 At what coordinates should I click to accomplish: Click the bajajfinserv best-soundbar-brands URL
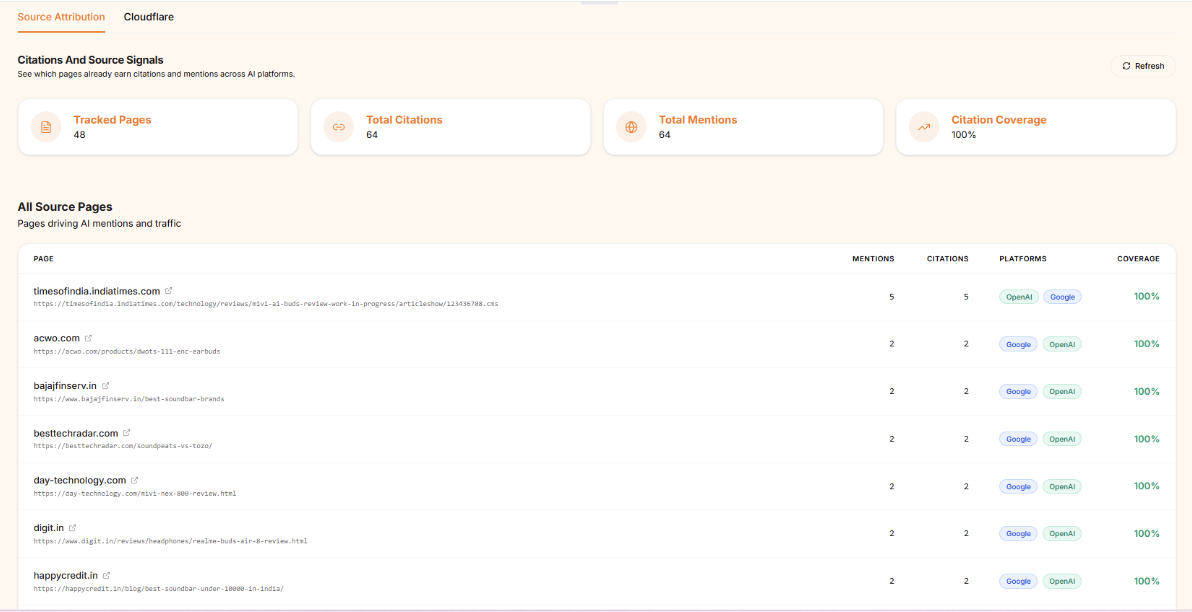(128, 398)
